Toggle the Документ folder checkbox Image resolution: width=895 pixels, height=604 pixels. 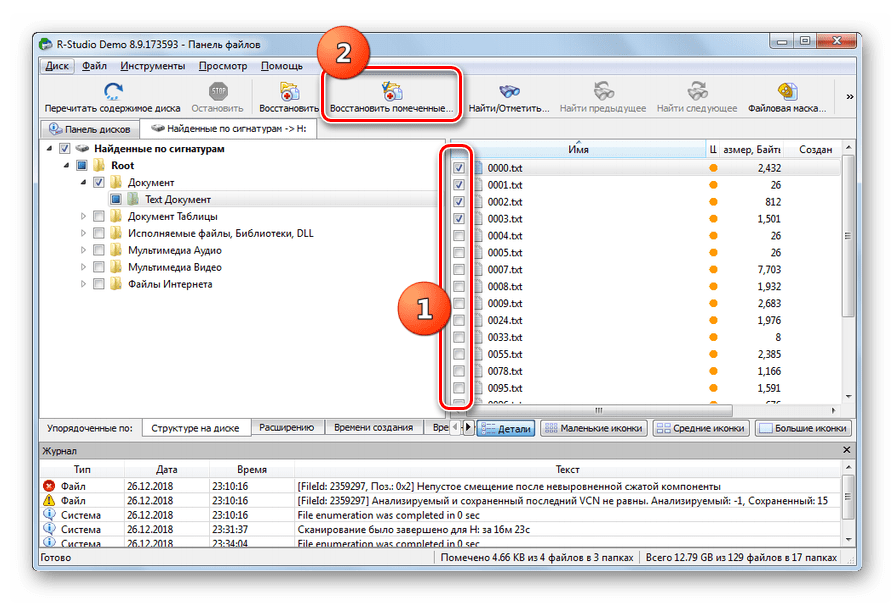tap(99, 183)
